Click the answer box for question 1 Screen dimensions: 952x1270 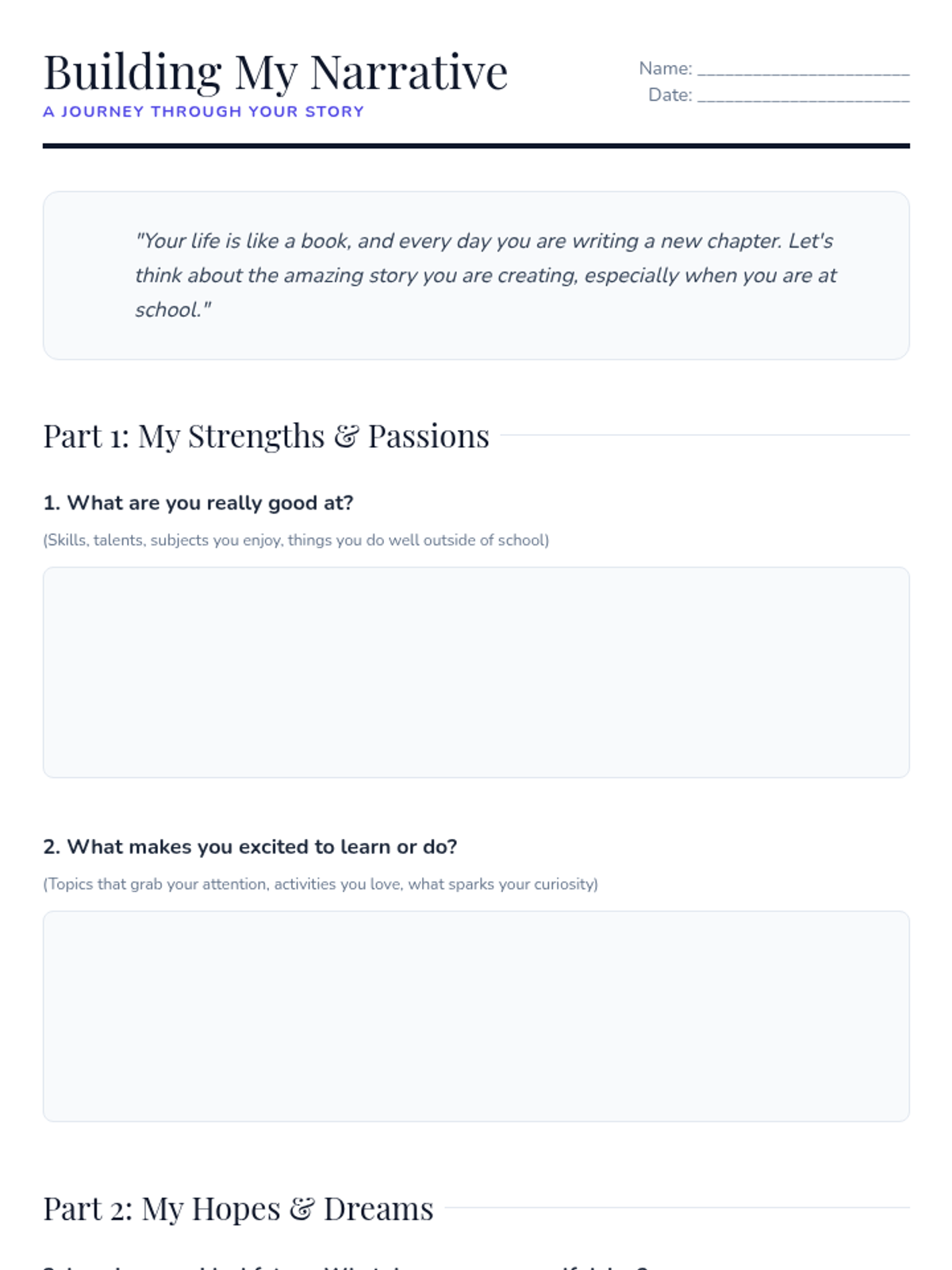[x=476, y=672]
